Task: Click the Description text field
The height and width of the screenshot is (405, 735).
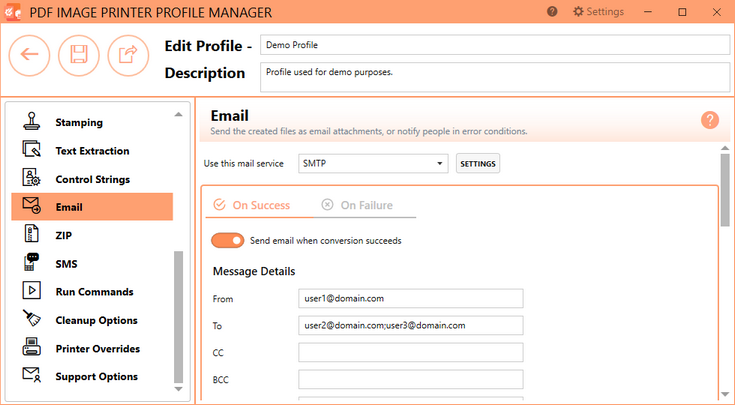Action: (x=495, y=77)
